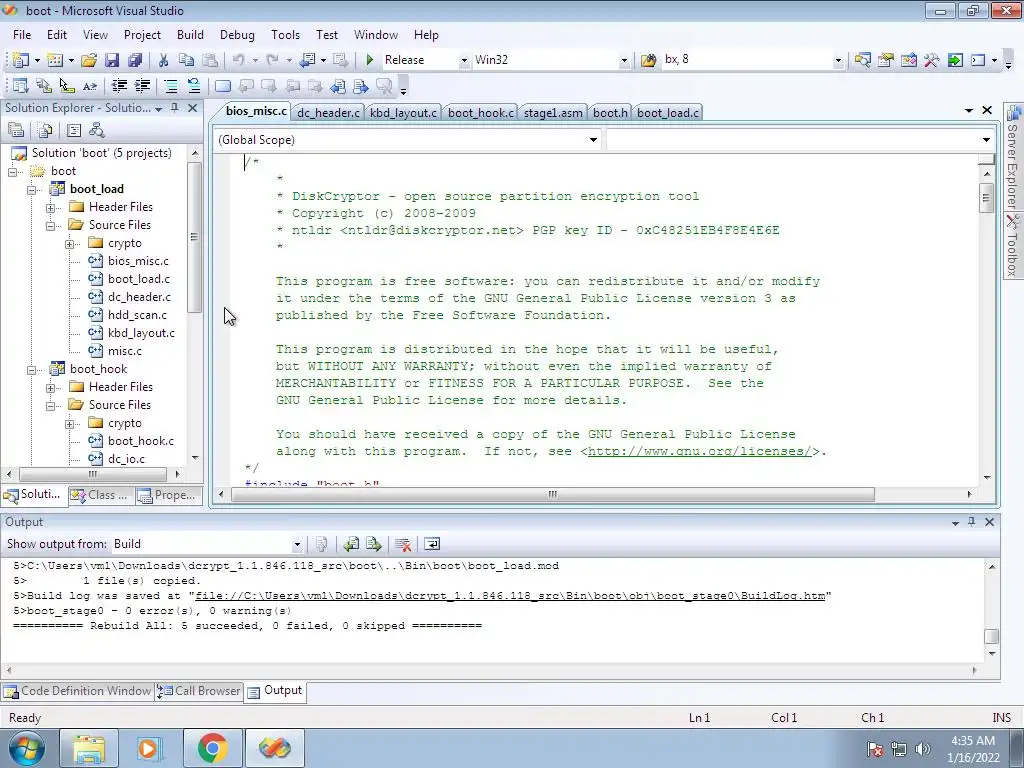Click View Class Diagram icon in Solution Explorer
The width and height of the screenshot is (1024, 768).
tap(97, 131)
